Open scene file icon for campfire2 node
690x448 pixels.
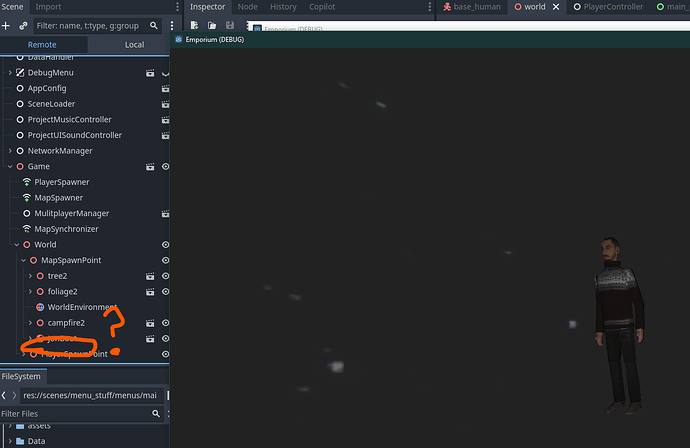pyautogui.click(x=150, y=323)
